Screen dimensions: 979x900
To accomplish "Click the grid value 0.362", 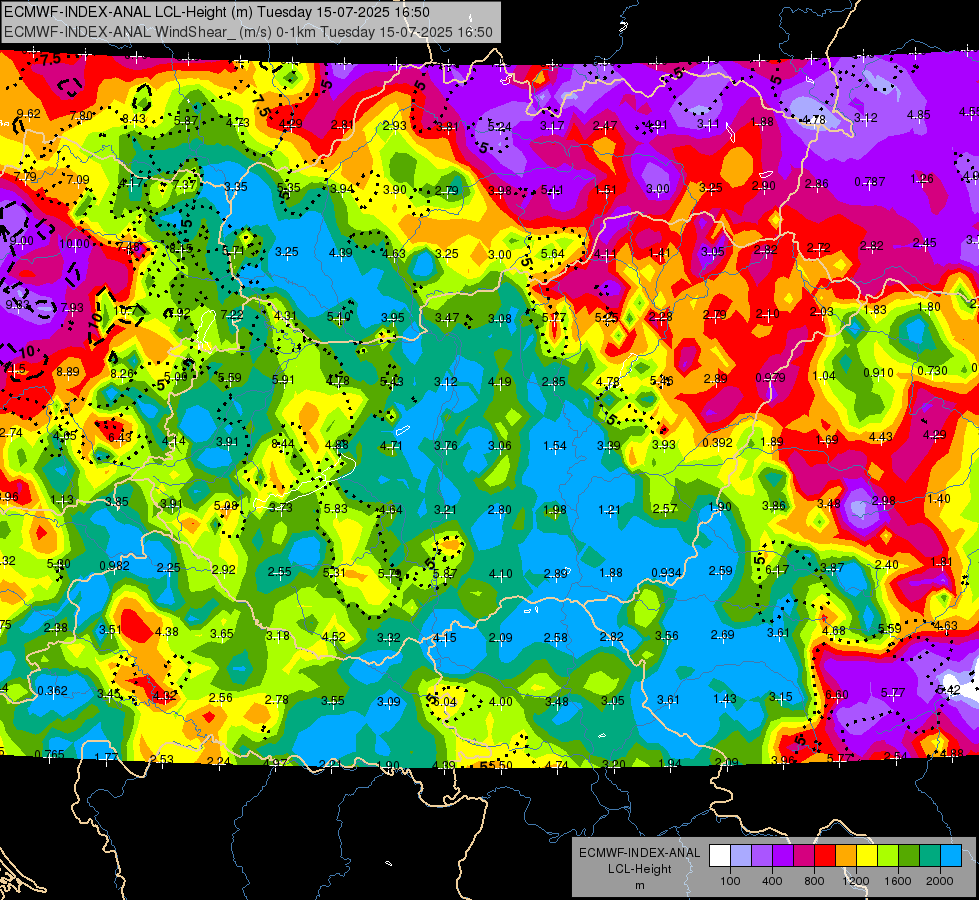I will coord(52,690).
